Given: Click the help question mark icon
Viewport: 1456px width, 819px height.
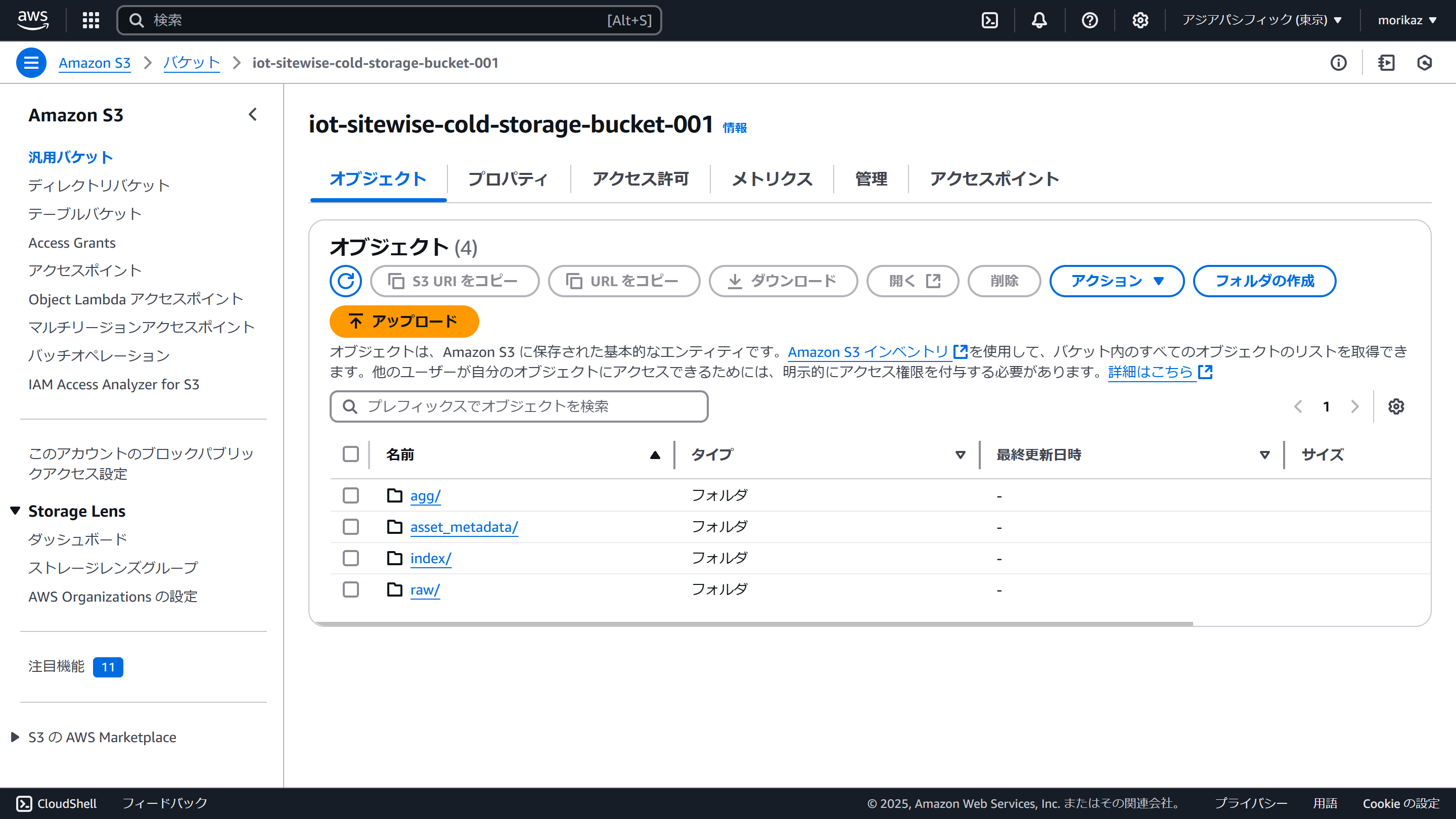Looking at the screenshot, I should (x=1089, y=20).
